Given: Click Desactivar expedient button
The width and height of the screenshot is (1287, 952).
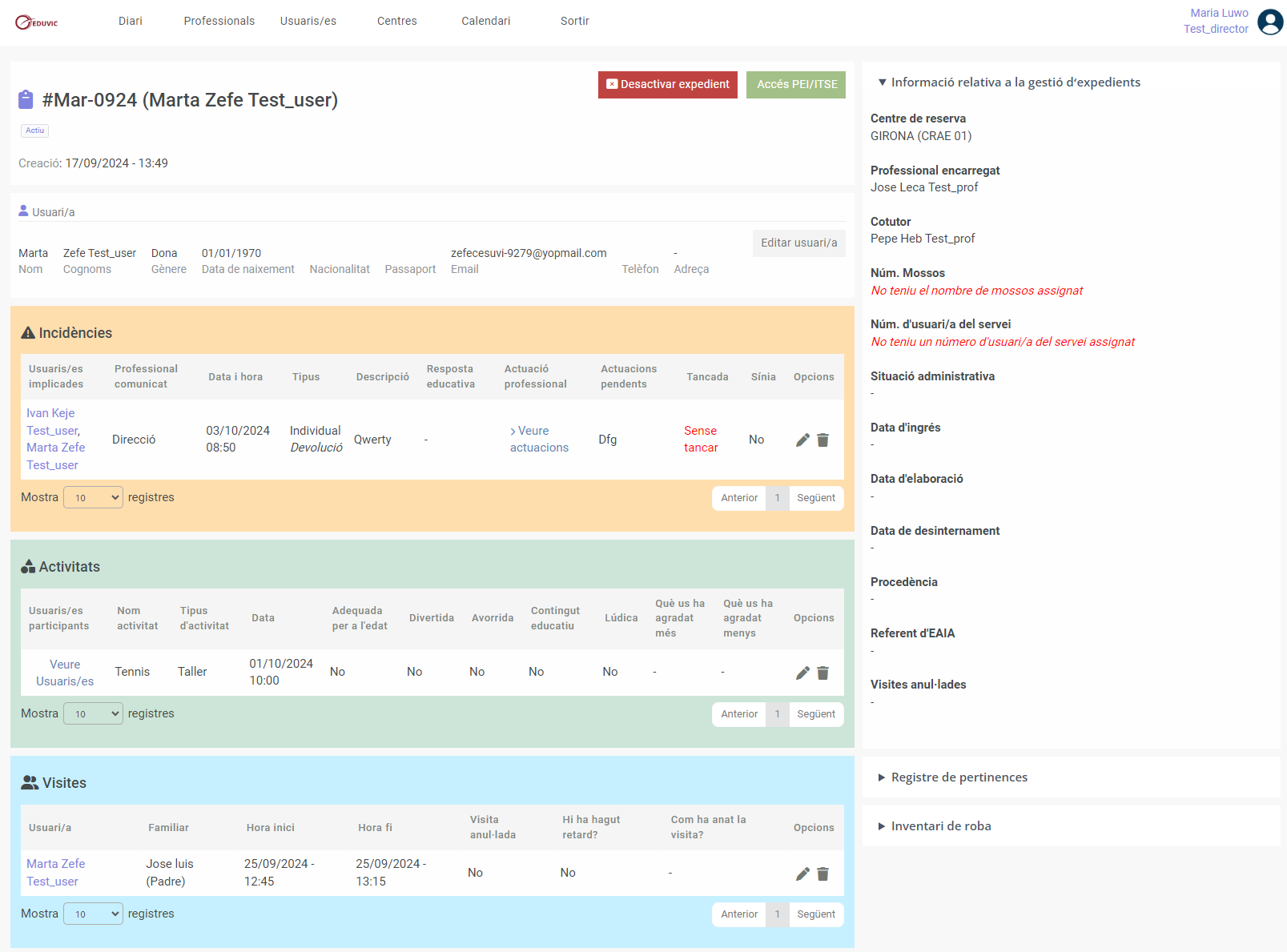Looking at the screenshot, I should tap(668, 84).
